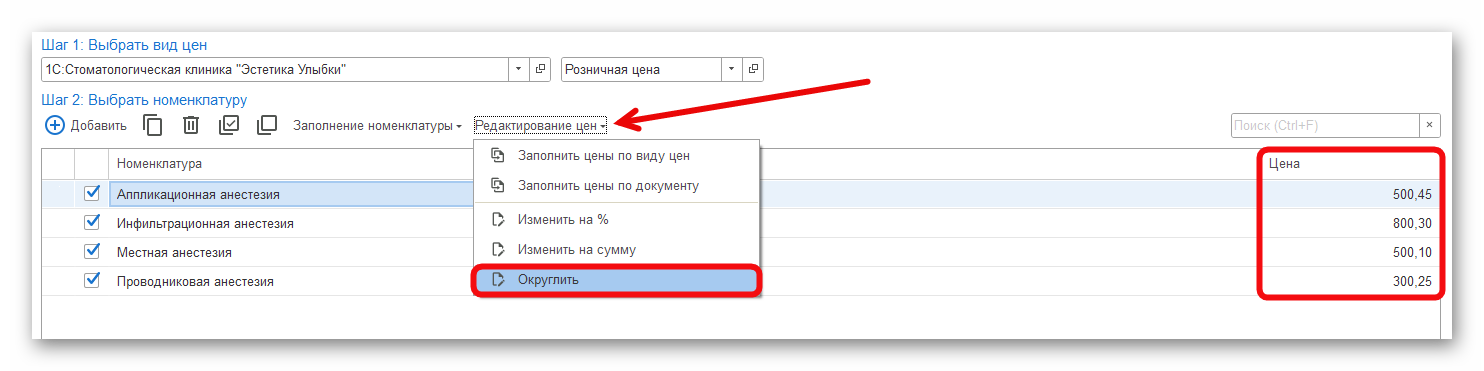The height and width of the screenshot is (371, 1484).
Task: Choose Заполнить цены по виду цен
Action: pos(616,156)
